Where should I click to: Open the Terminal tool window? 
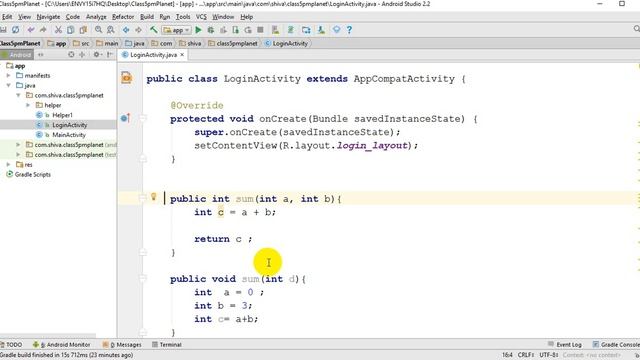point(167,344)
